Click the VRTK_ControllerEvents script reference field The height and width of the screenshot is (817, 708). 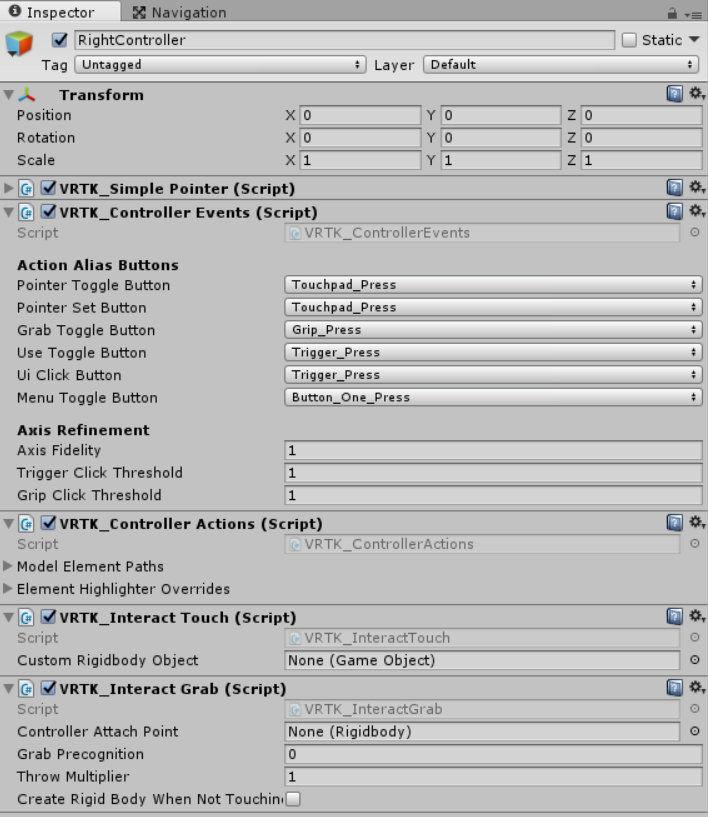[x=482, y=232]
